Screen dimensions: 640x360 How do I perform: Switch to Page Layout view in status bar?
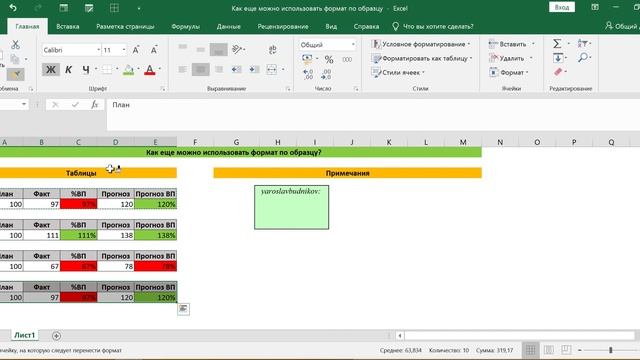[549, 350]
